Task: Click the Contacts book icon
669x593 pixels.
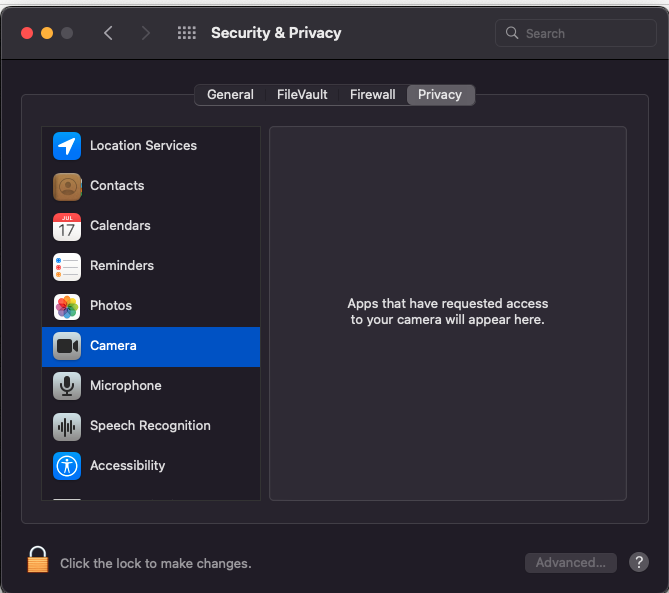Action: pyautogui.click(x=67, y=186)
